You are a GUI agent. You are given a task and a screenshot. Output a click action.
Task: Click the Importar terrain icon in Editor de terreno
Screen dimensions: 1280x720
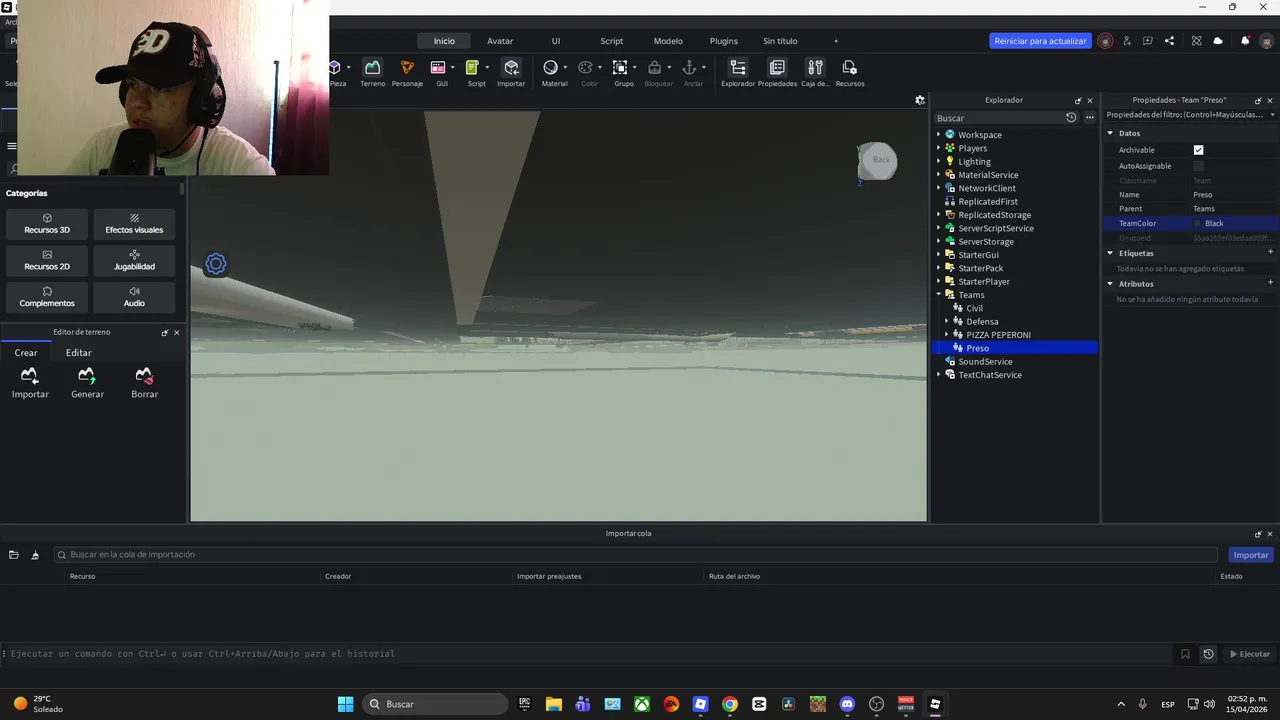coord(30,376)
